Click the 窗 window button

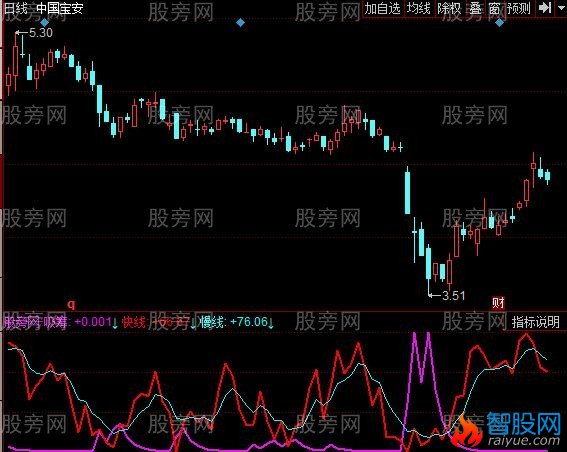point(494,8)
